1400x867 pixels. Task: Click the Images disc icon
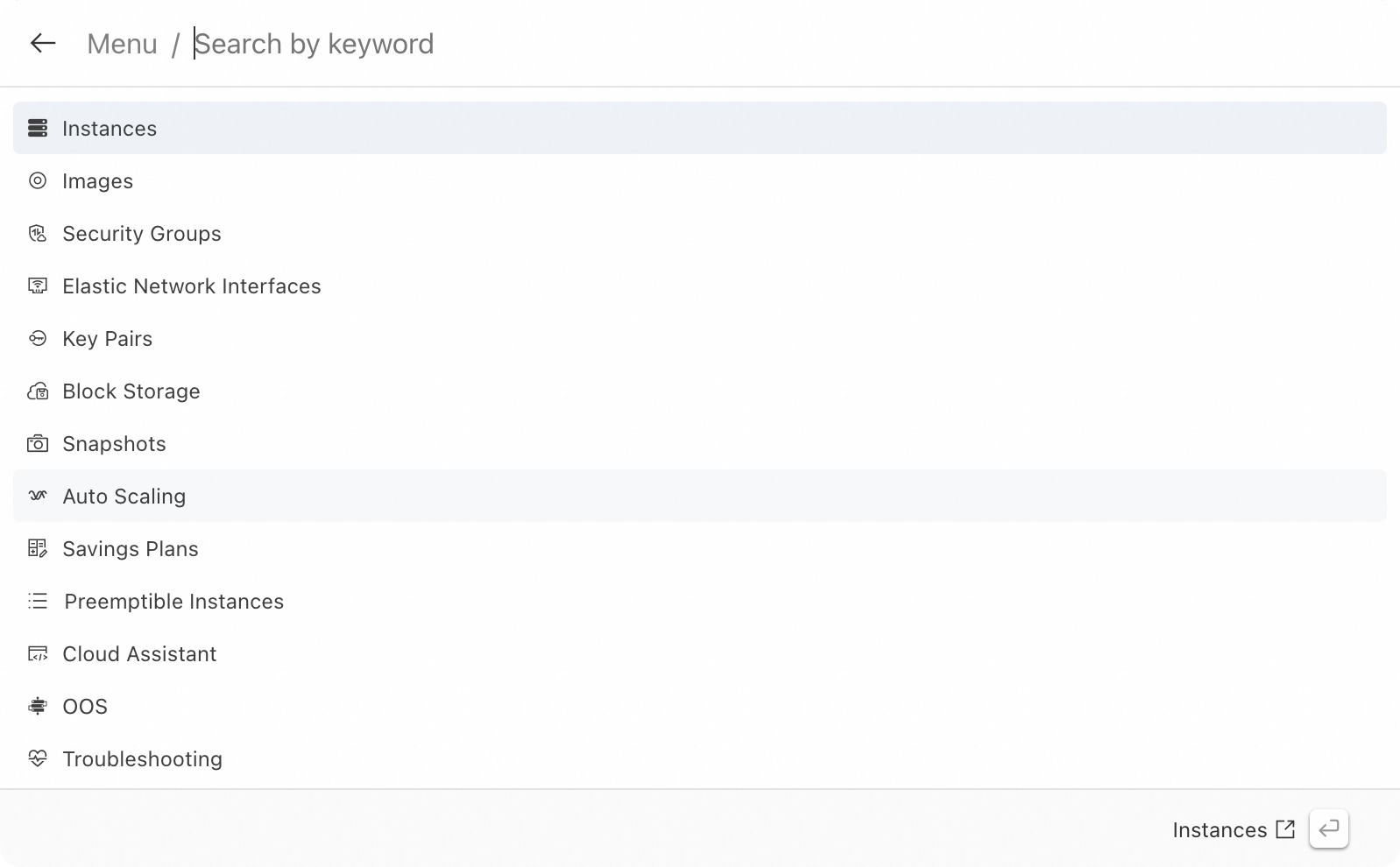pyautogui.click(x=38, y=181)
